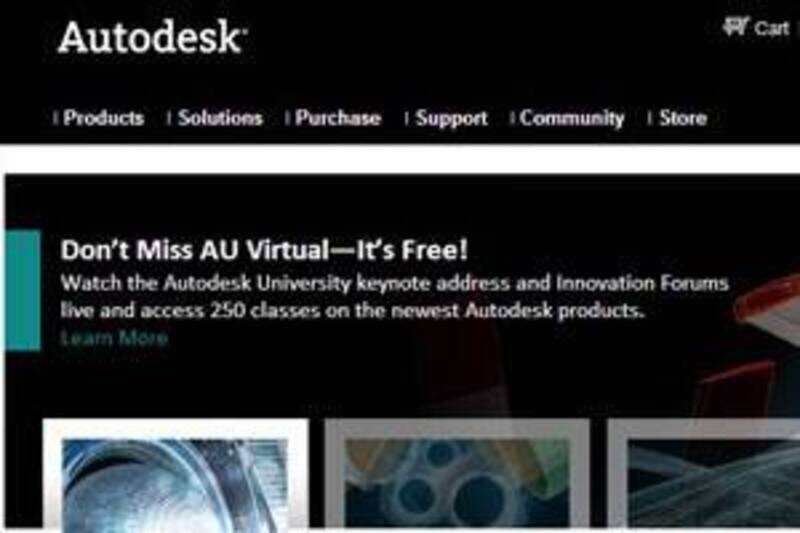This screenshot has width=800, height=533.
Task: Select the teal banner slide marker
Action: 22,290
